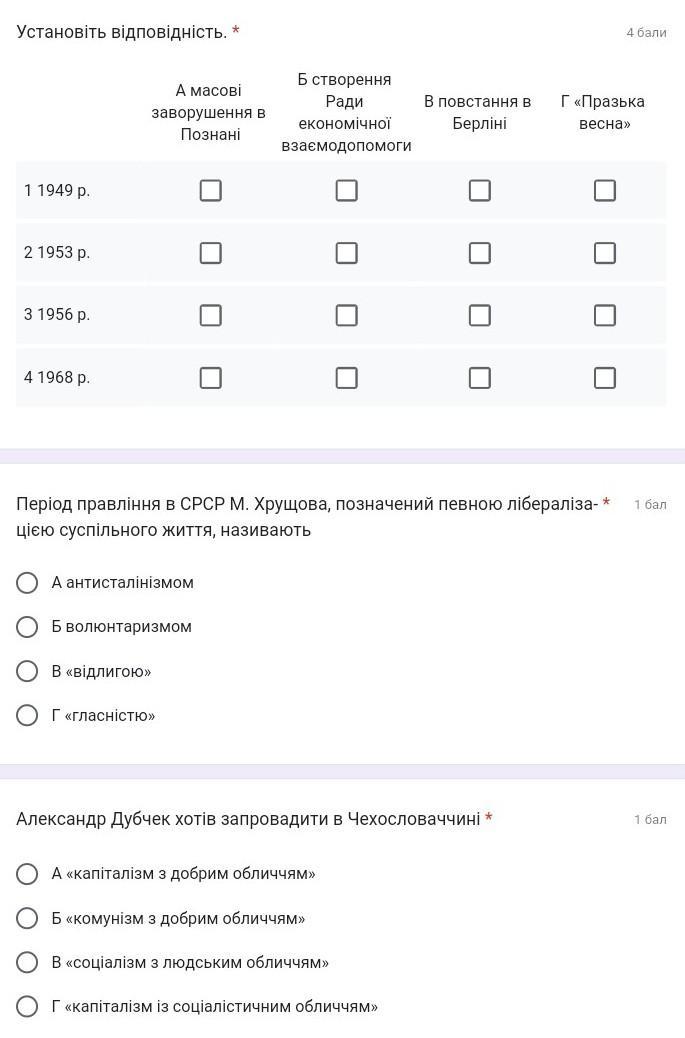Image resolution: width=685 pixels, height=1038 pixels.
Task: Tick 1953 р. checkbox for Берлін uprising
Action: 479,253
